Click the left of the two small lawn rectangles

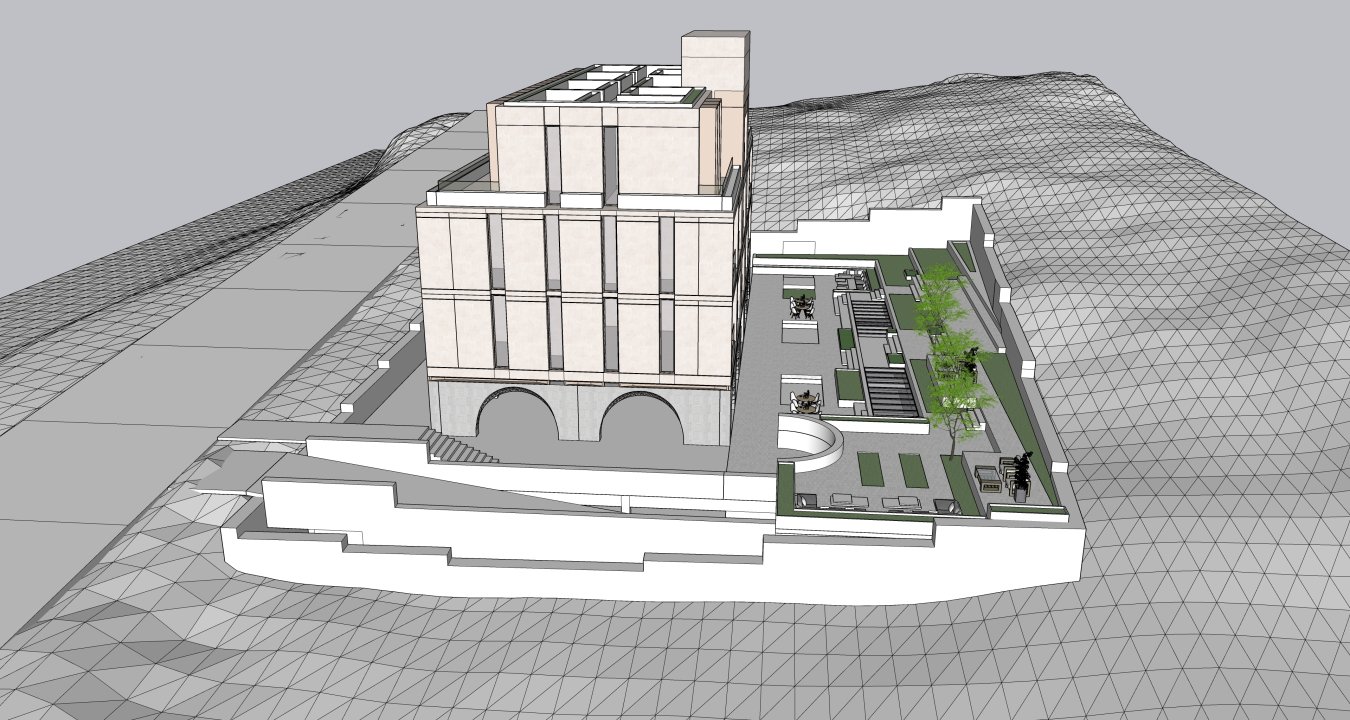(x=870, y=470)
